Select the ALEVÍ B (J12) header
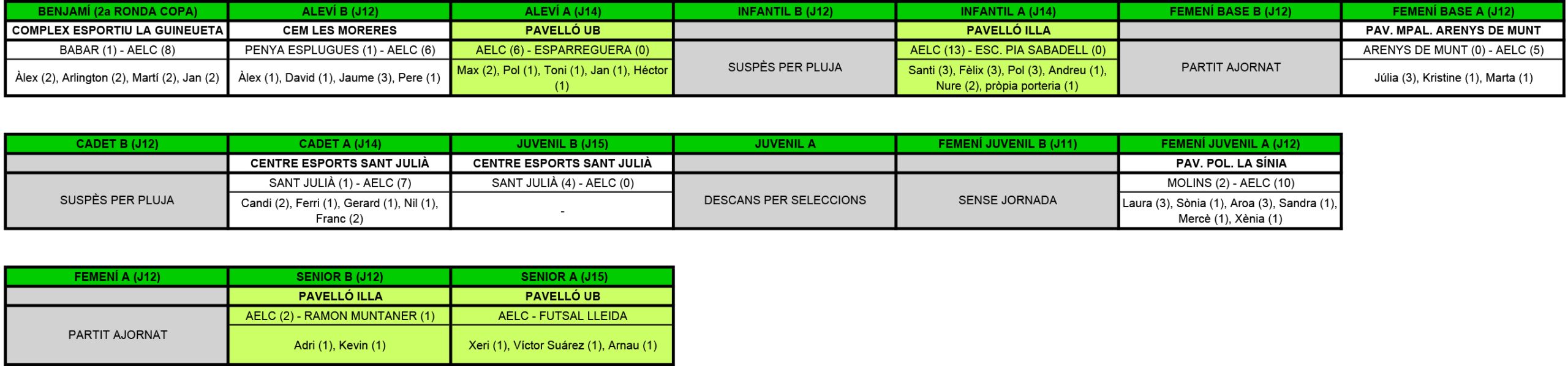 [x=340, y=12]
